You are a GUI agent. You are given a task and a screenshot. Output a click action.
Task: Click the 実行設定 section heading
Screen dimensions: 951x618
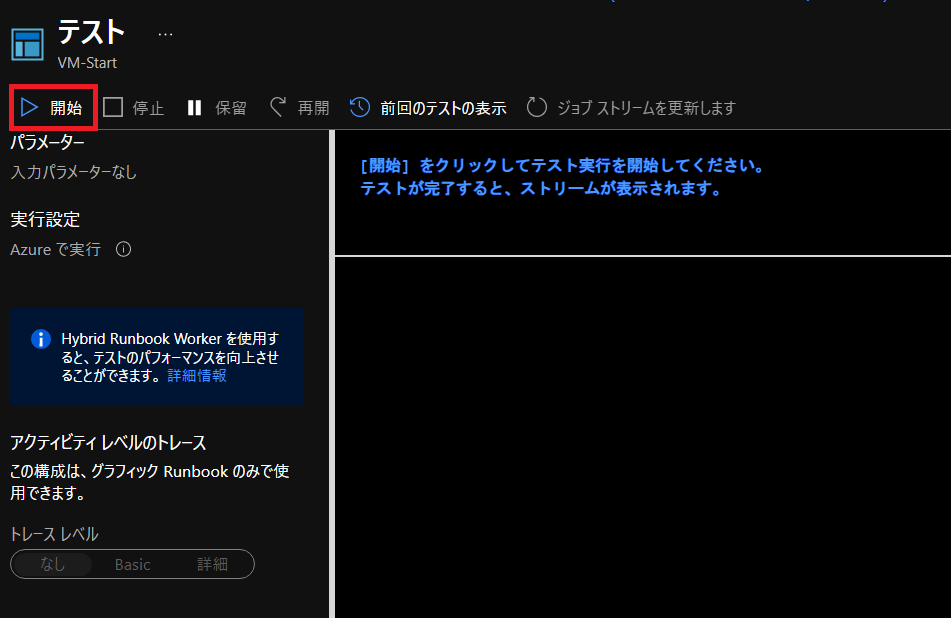[45, 220]
